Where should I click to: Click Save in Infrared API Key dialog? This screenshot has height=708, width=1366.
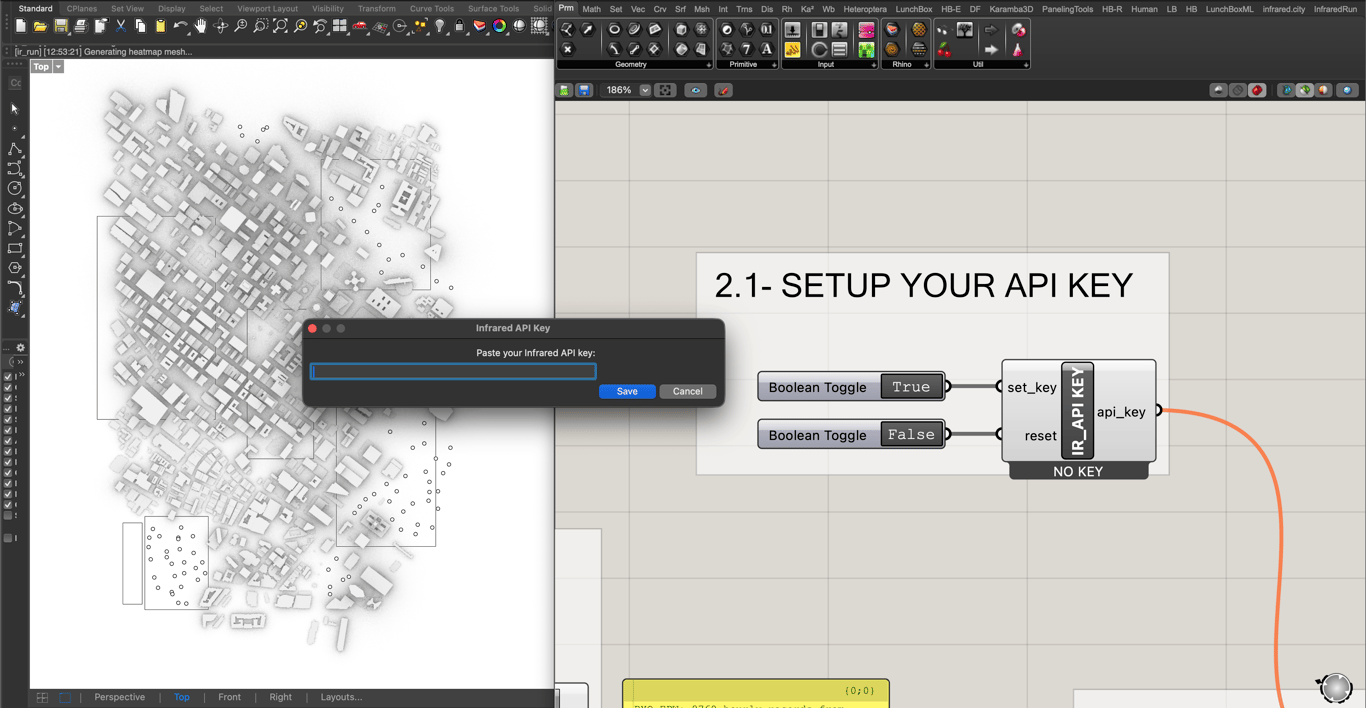point(627,391)
